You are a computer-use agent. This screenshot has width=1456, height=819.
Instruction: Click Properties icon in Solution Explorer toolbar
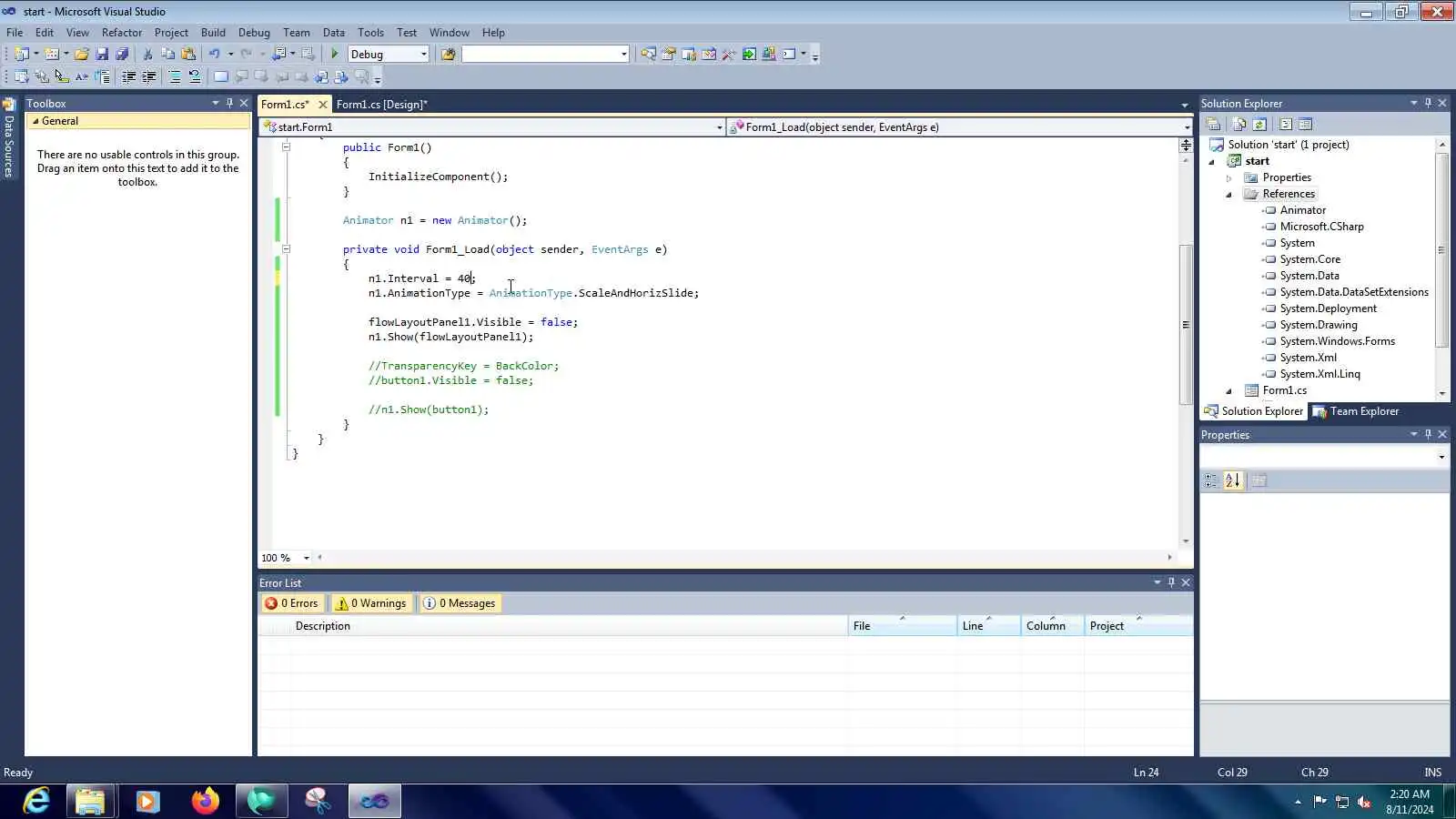coord(1213,125)
